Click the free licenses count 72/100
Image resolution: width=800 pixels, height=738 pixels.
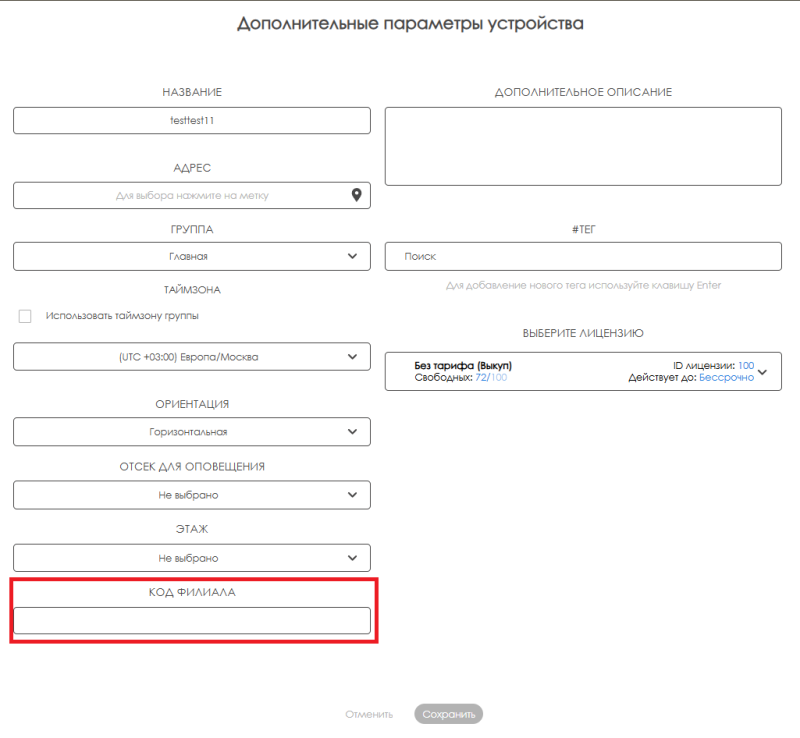coord(491,378)
